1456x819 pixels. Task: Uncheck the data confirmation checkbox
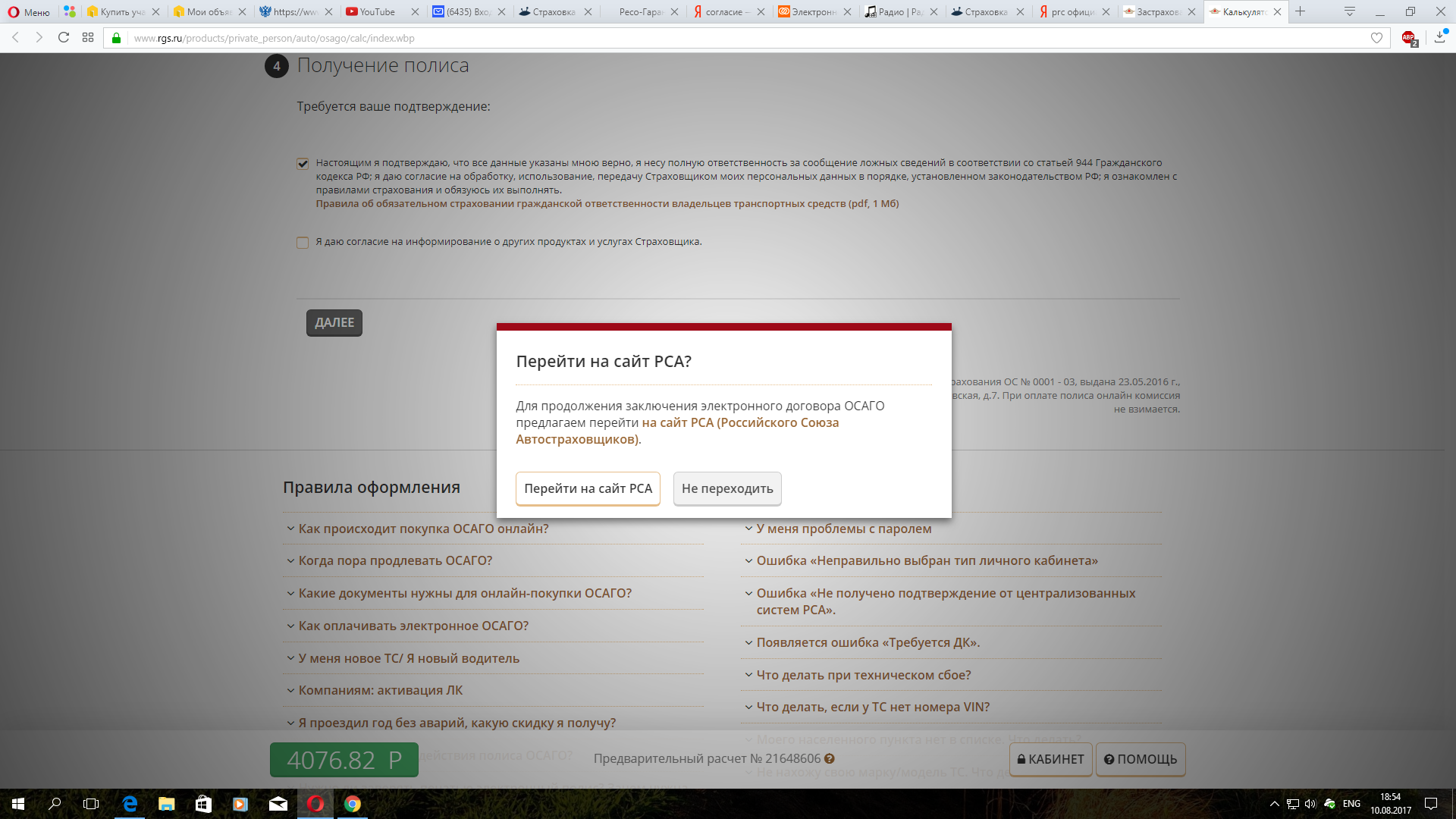click(x=303, y=164)
